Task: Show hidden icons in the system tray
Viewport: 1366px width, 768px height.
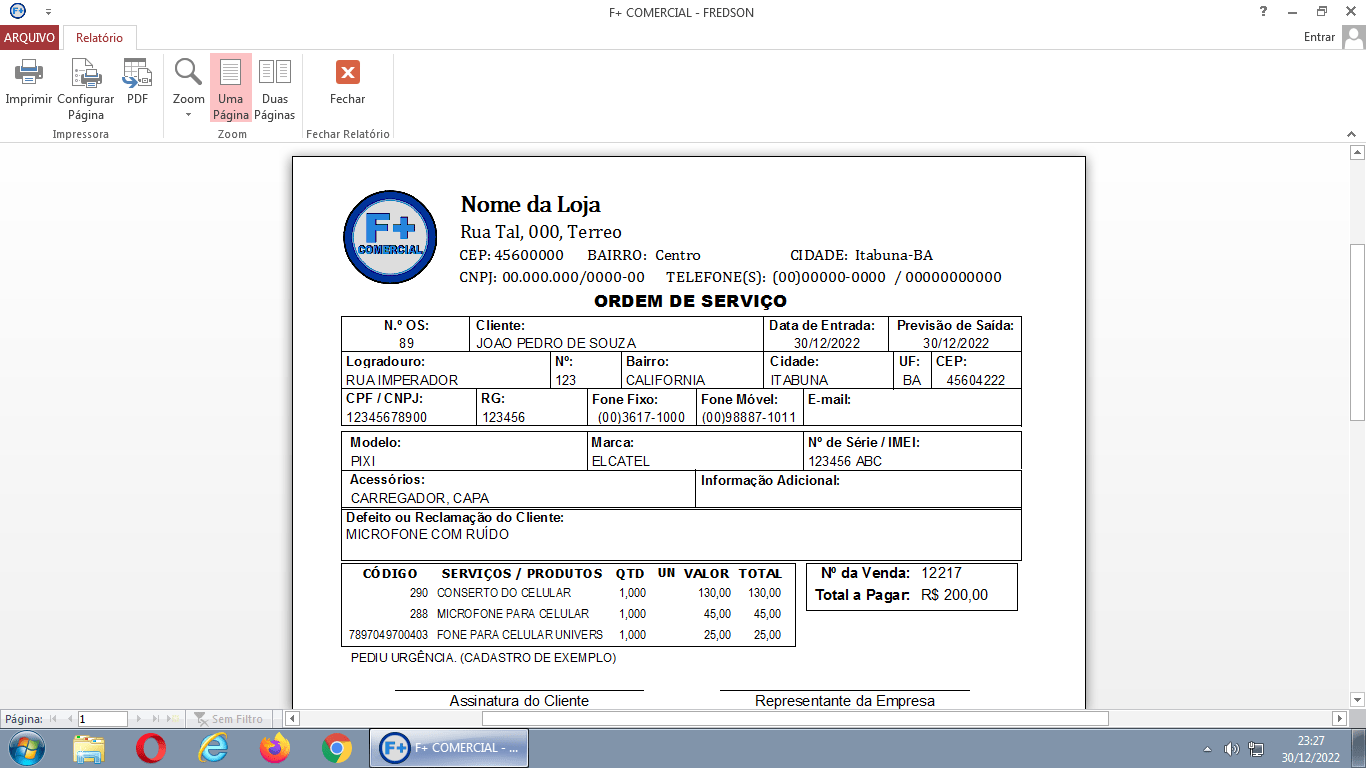Action: pyautogui.click(x=1207, y=749)
